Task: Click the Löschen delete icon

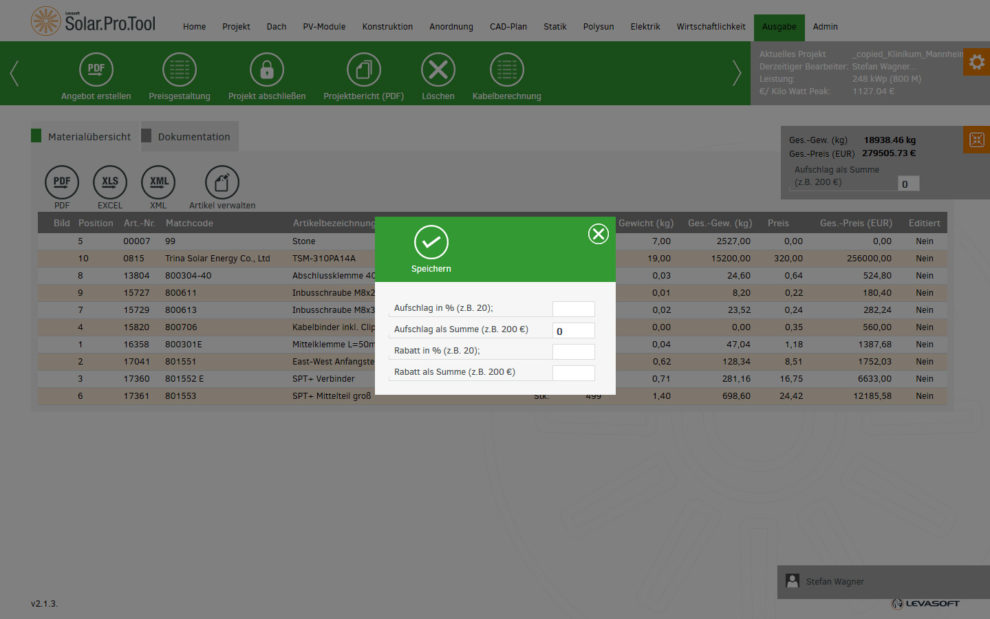Action: click(438, 70)
